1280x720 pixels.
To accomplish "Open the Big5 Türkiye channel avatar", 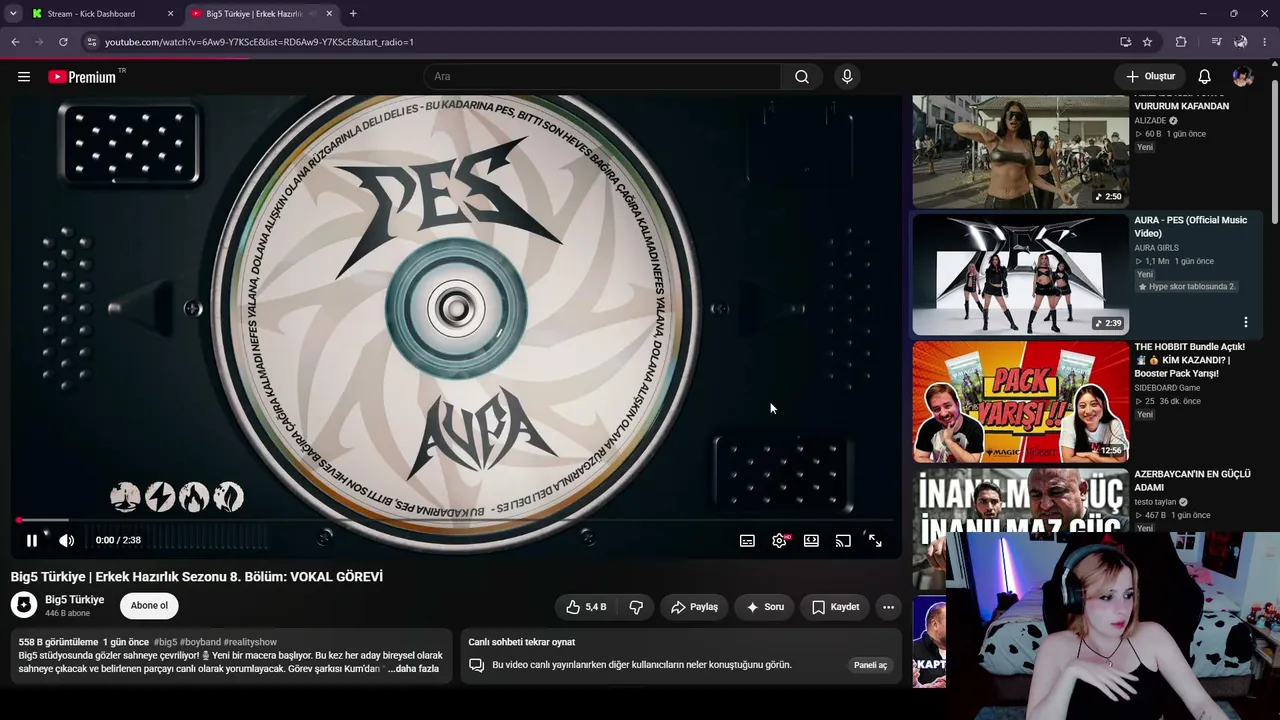I will (x=24, y=605).
